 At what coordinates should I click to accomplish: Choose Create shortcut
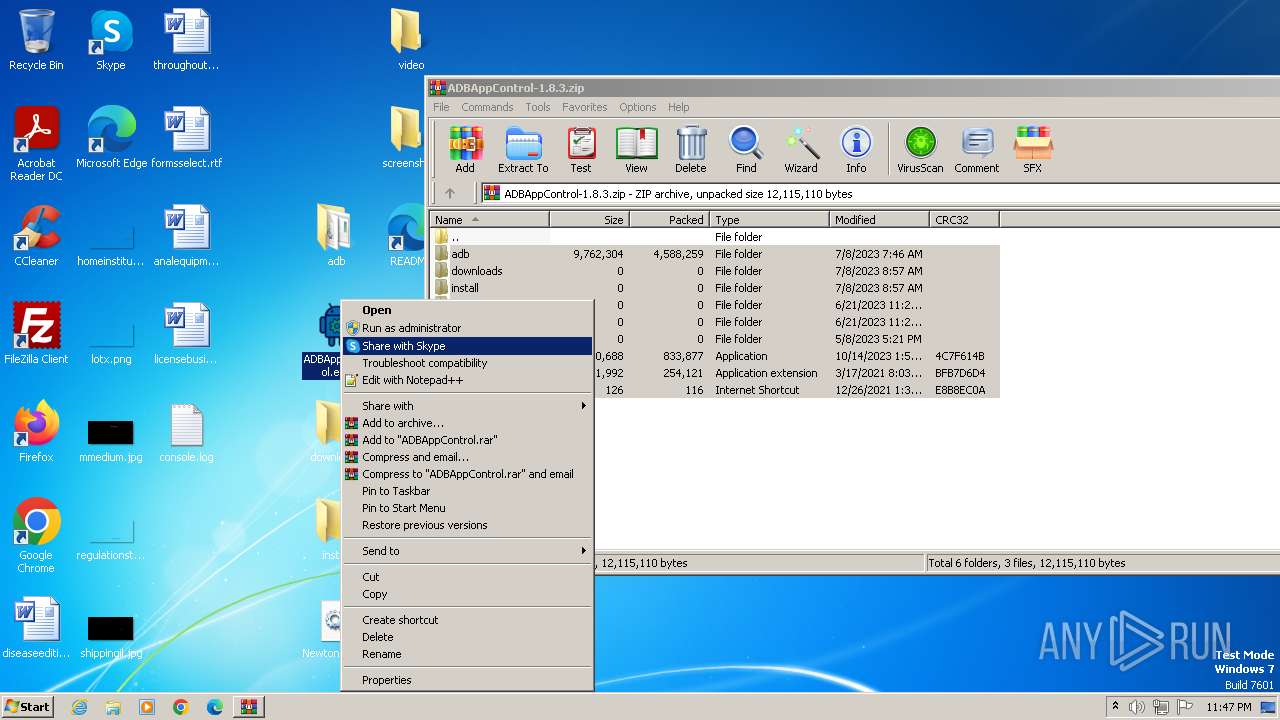pyautogui.click(x=467, y=620)
